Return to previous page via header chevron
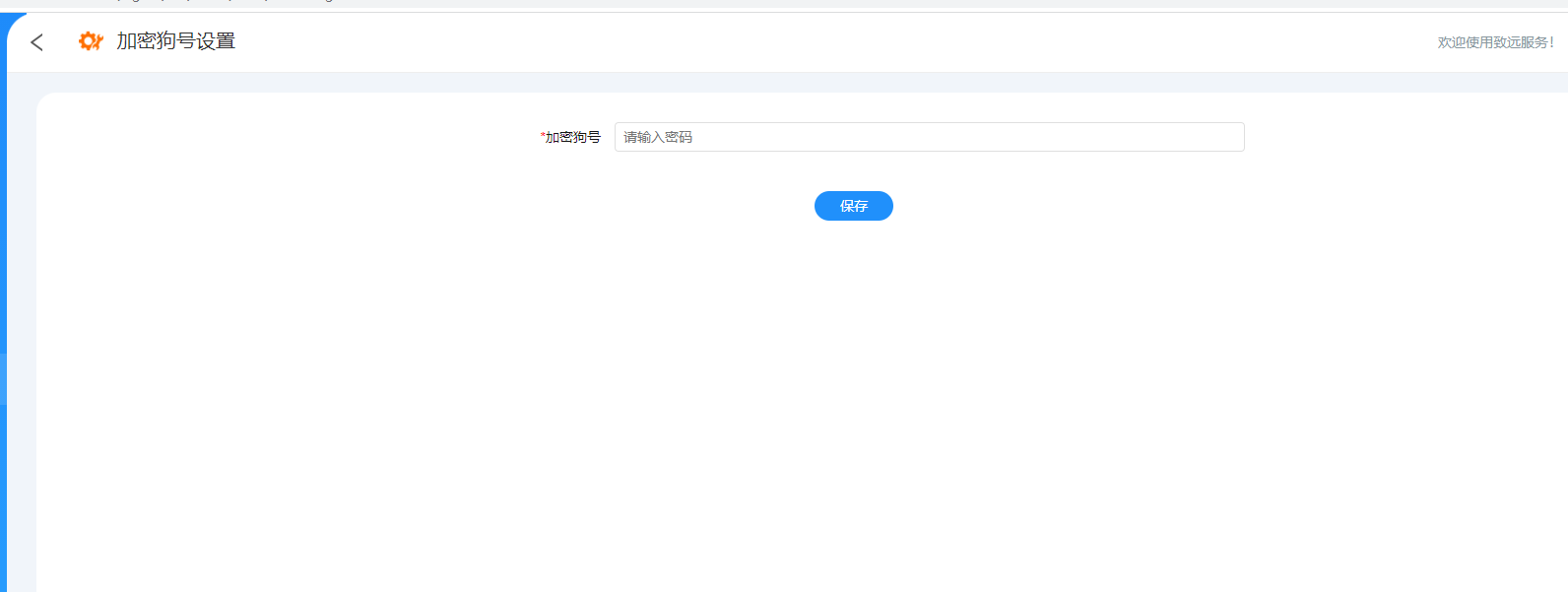 pyautogui.click(x=36, y=42)
